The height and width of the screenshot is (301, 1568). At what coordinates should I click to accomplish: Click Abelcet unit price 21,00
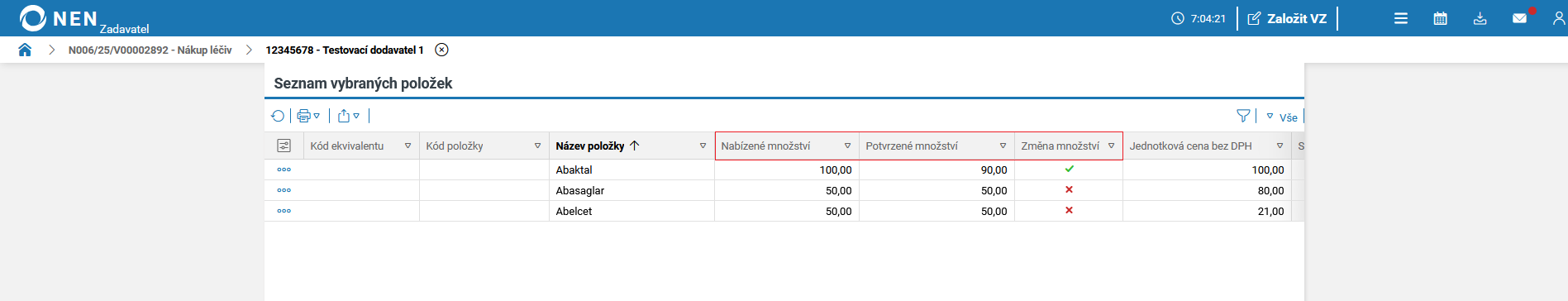coord(1271,211)
